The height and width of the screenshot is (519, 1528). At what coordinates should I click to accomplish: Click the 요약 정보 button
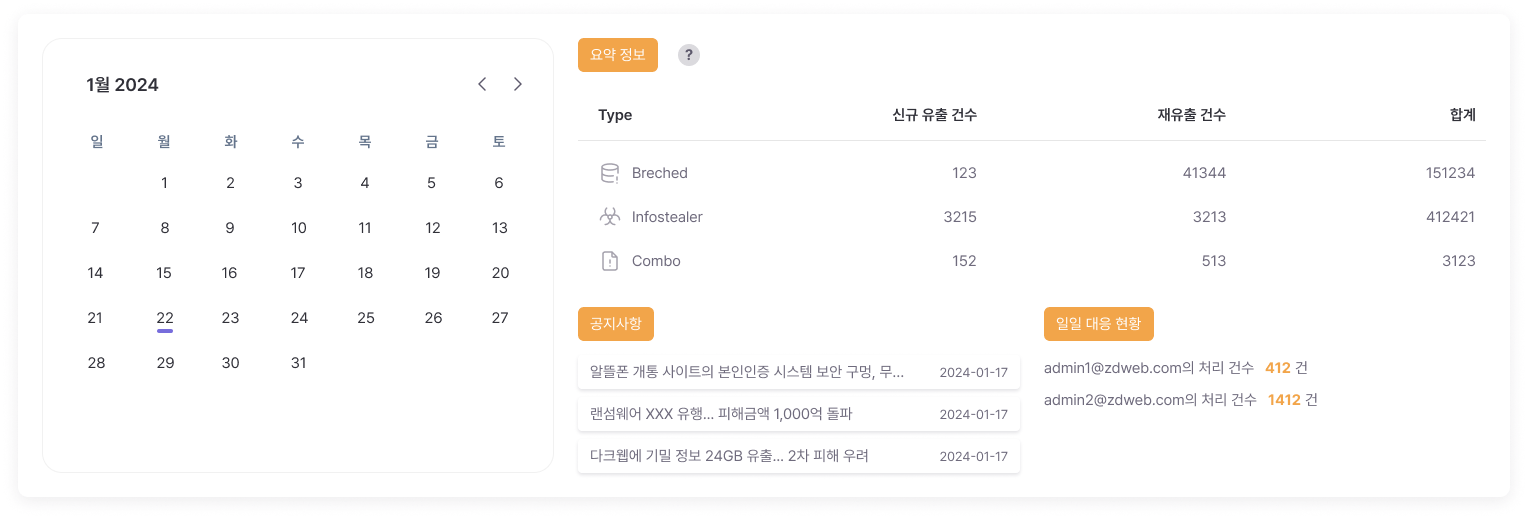coord(617,55)
